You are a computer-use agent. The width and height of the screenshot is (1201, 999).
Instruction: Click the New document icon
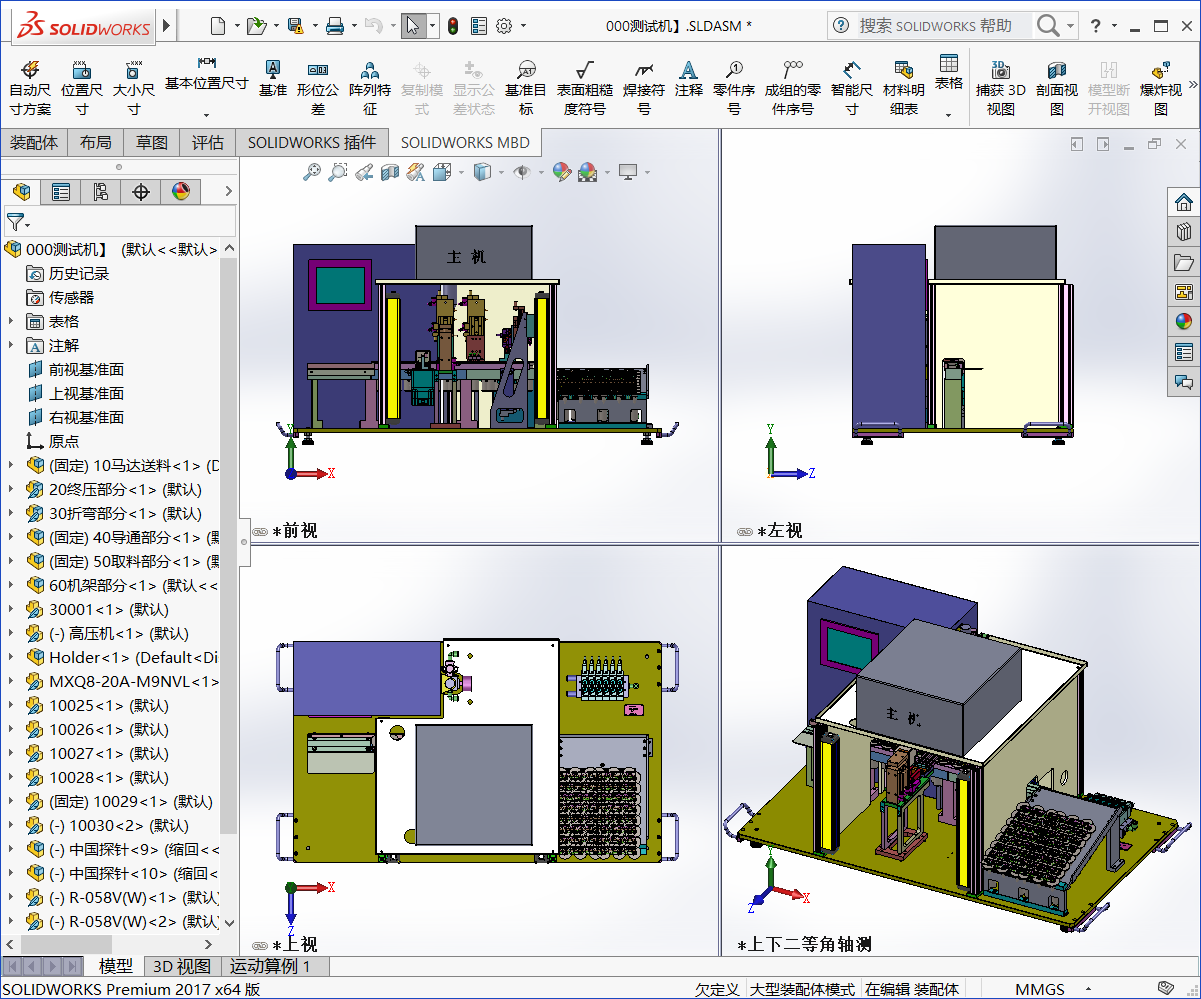click(x=218, y=25)
